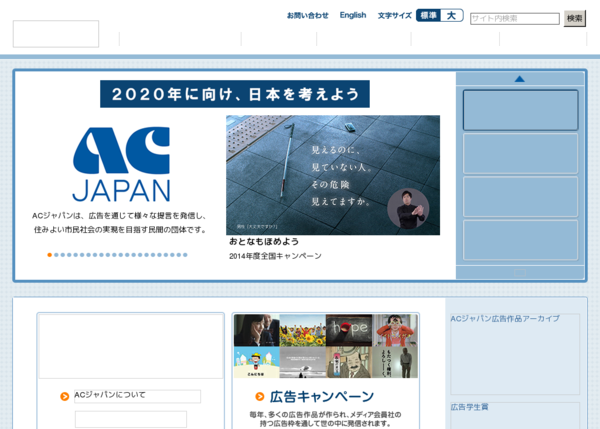Click orange arrow icon beside 広告キャンペーン
The height and width of the screenshot is (429, 600).
tap(260, 397)
